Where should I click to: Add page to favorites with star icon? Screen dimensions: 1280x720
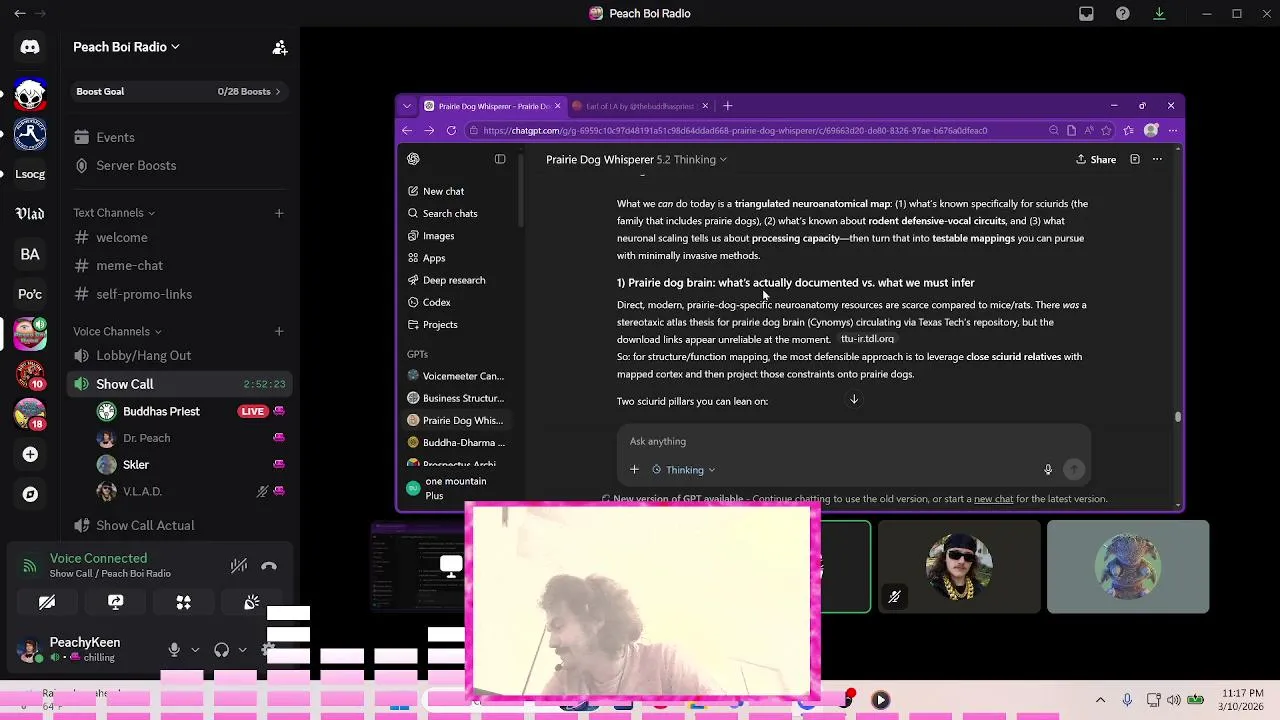(x=1106, y=130)
